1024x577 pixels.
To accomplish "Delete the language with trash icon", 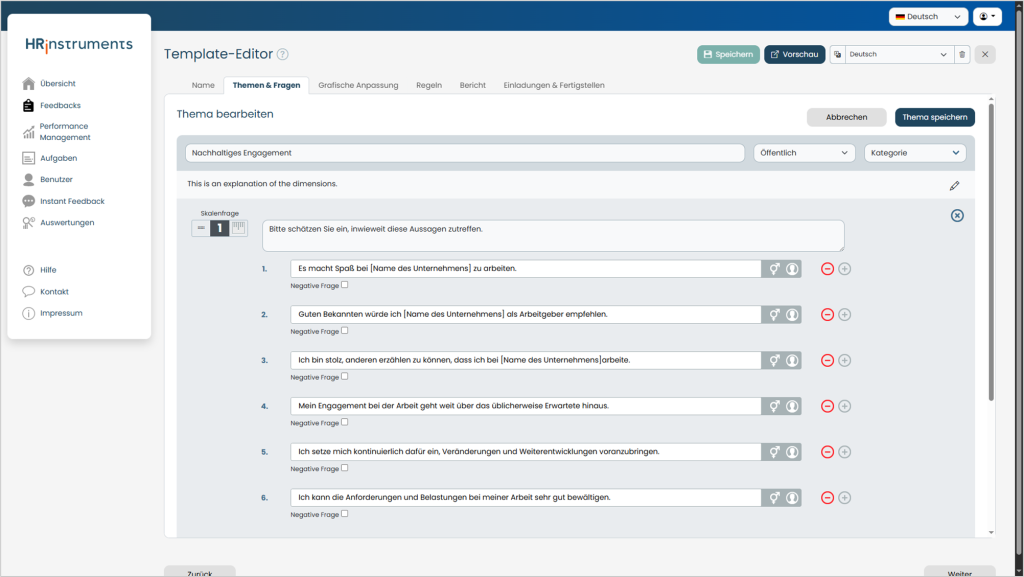I will (961, 54).
